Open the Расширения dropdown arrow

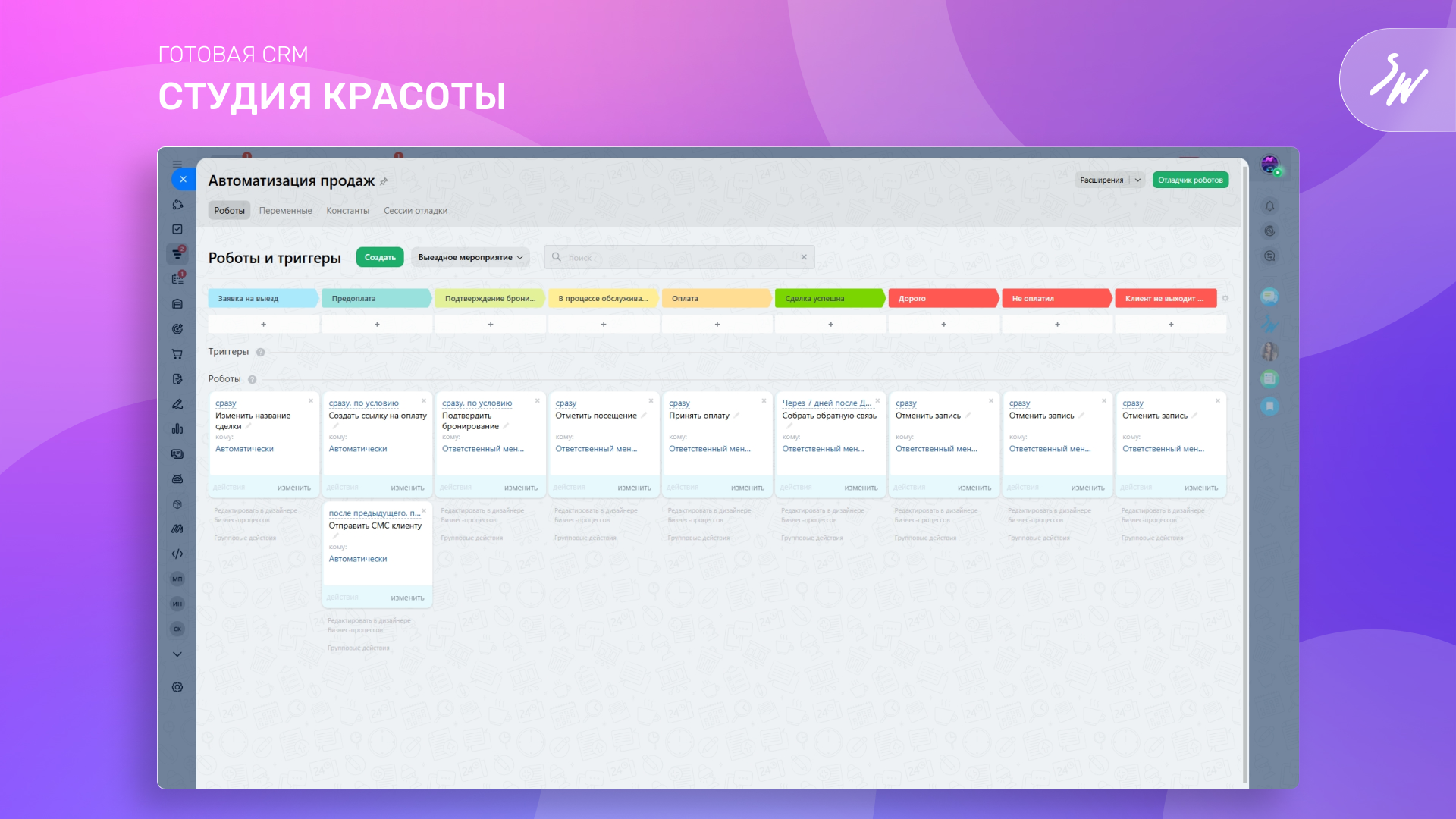tap(1137, 180)
